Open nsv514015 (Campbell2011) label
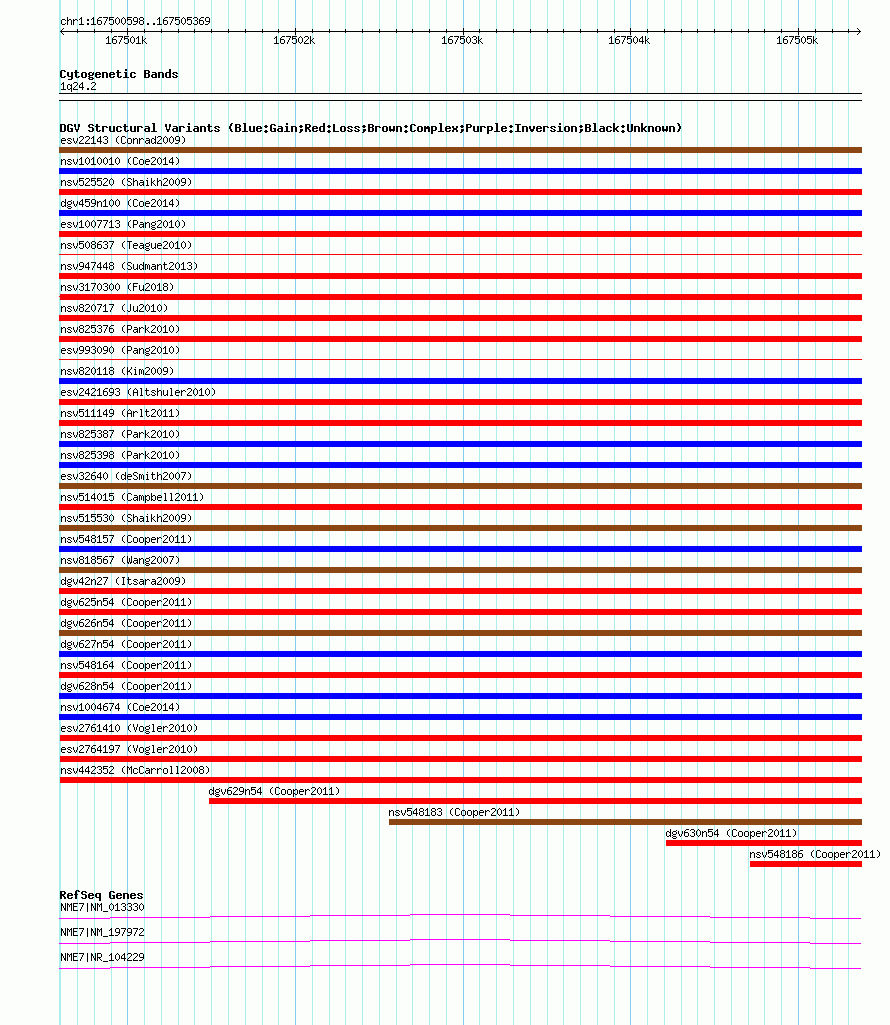890x1025 pixels. click(132, 497)
